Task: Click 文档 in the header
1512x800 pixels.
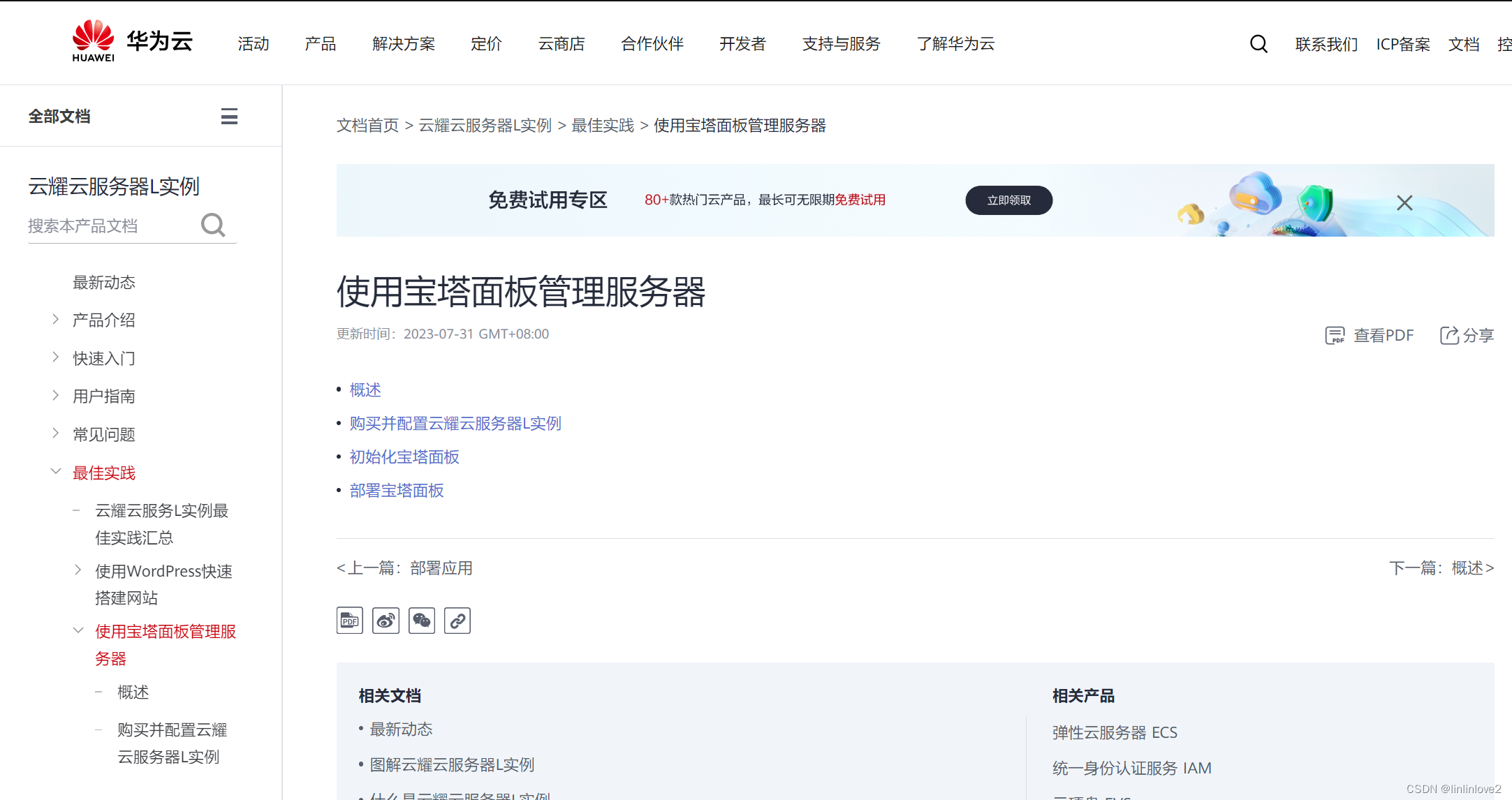Action: 1464,45
